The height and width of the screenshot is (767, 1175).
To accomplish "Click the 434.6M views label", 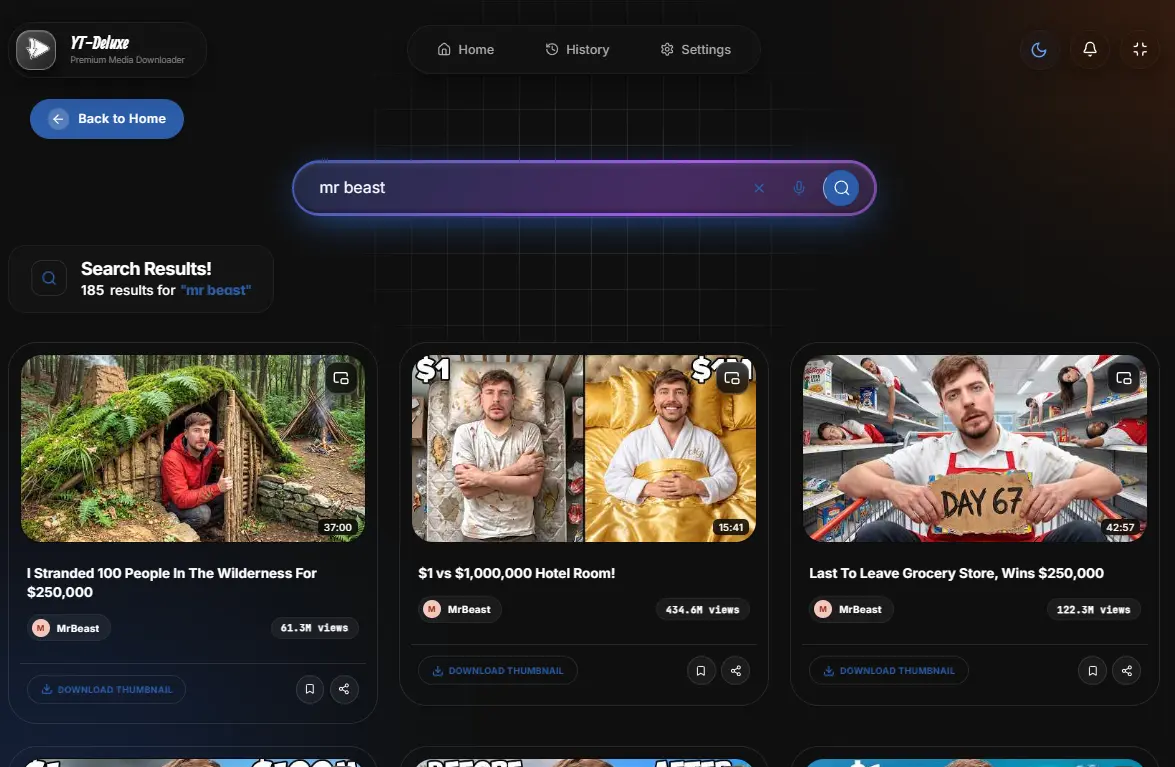I will (x=702, y=610).
